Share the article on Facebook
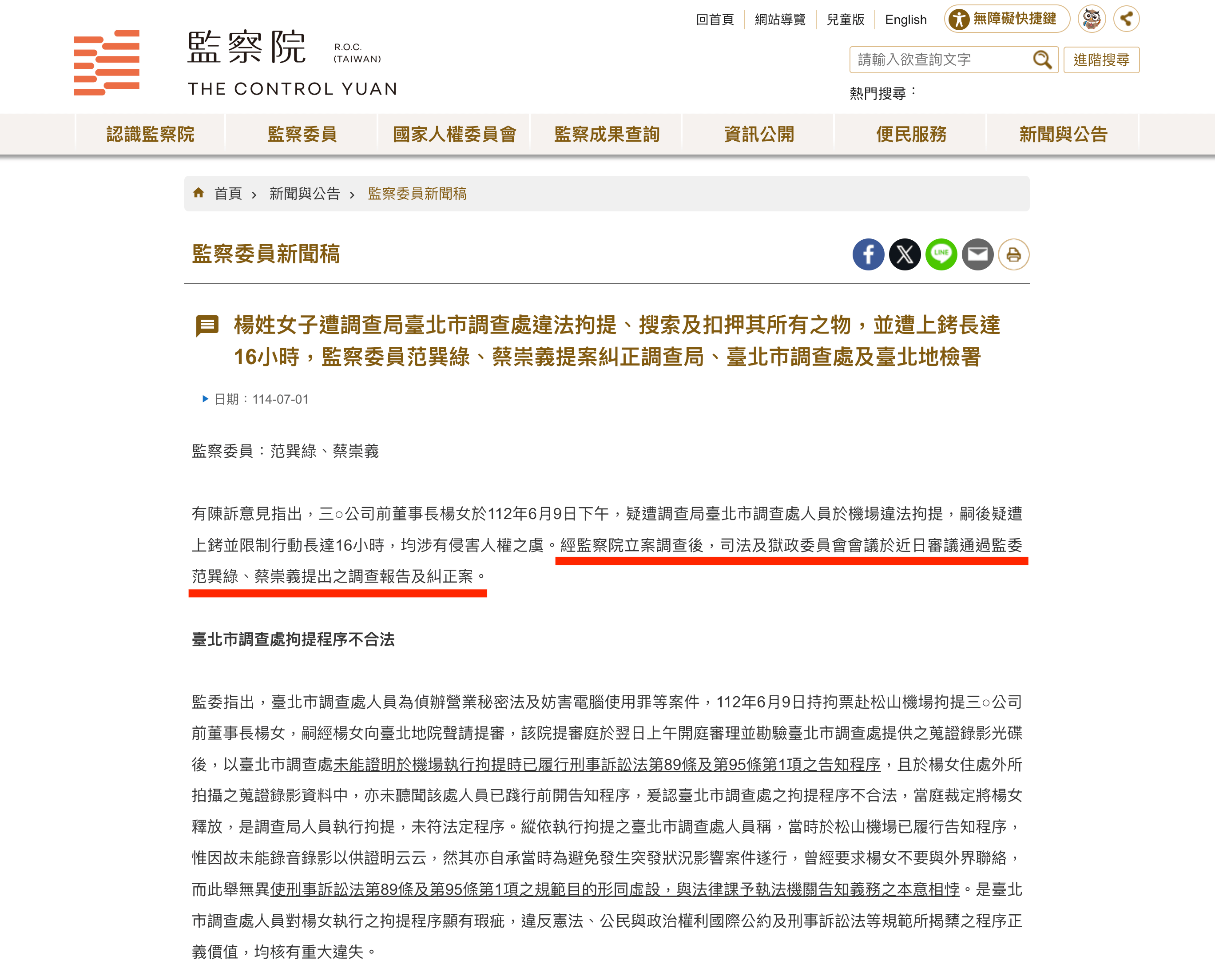 point(868,254)
